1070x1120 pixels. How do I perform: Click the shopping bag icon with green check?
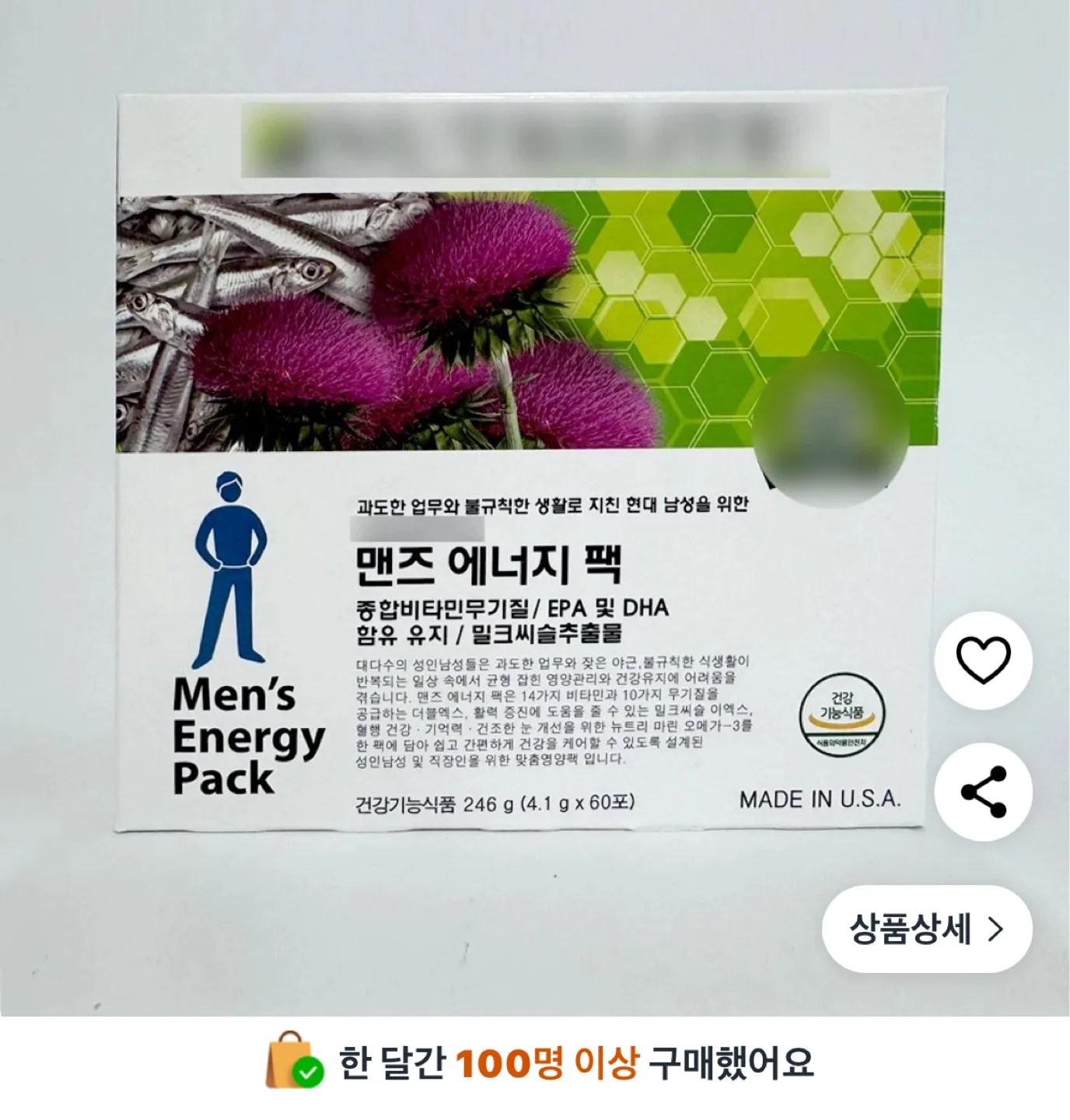coord(294,1060)
